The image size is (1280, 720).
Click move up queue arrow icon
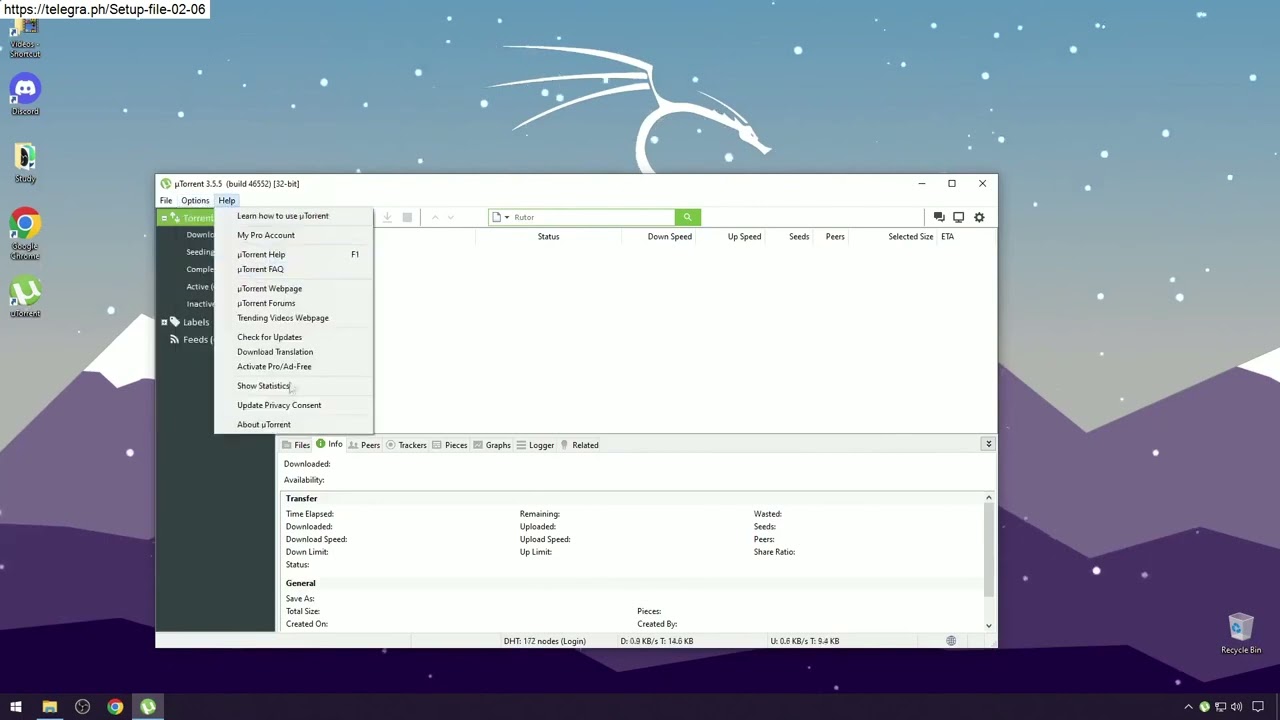pos(435,217)
